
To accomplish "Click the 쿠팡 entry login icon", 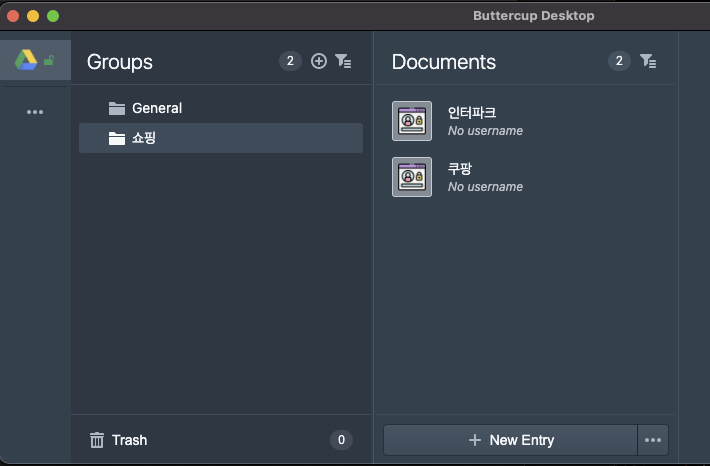I will (x=412, y=177).
